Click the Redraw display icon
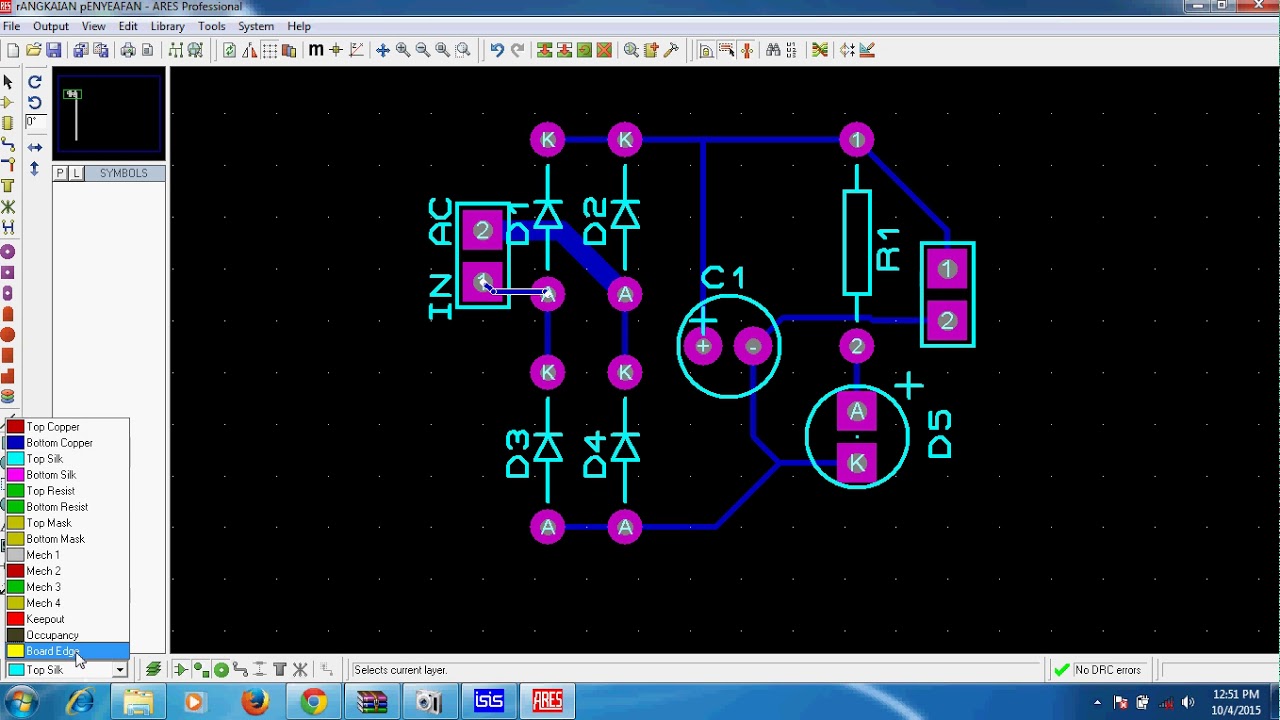Screen dimensions: 1280x720 [229, 50]
